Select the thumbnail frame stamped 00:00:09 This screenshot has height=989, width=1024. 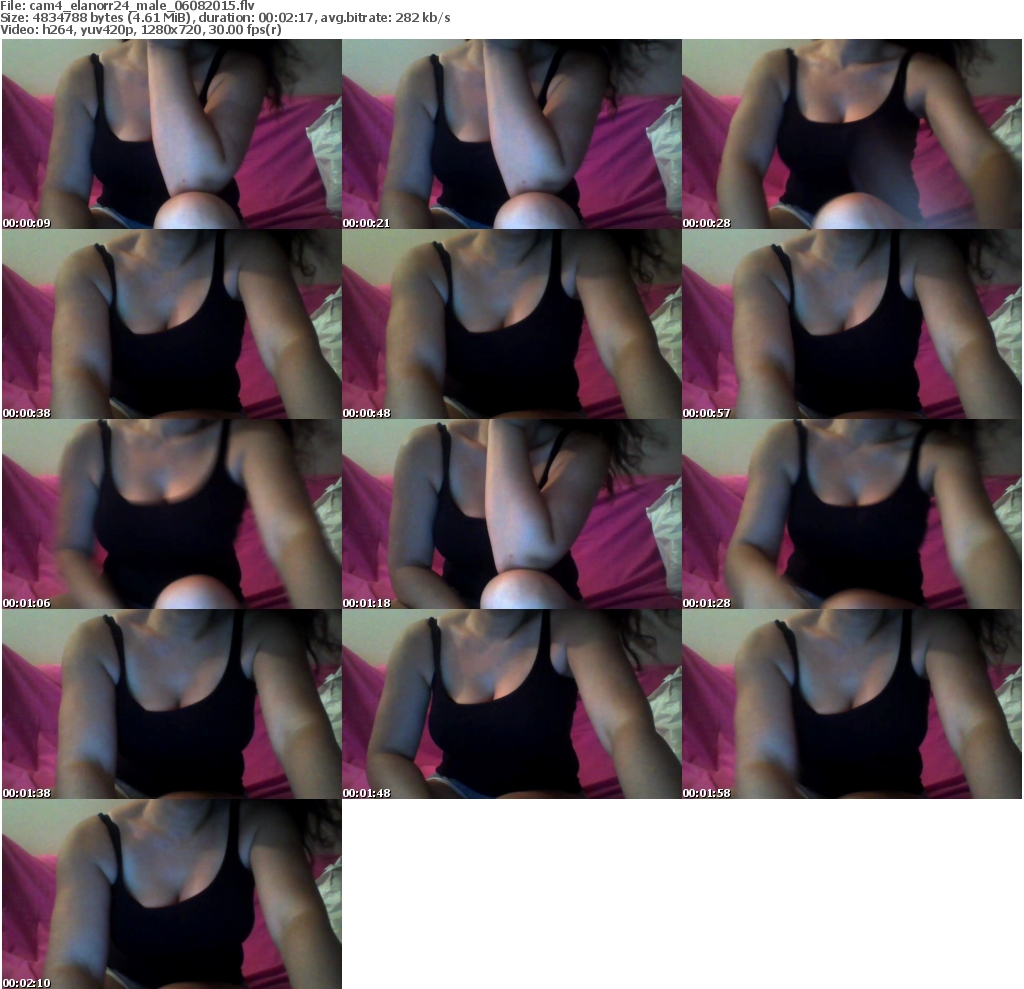click(x=172, y=134)
